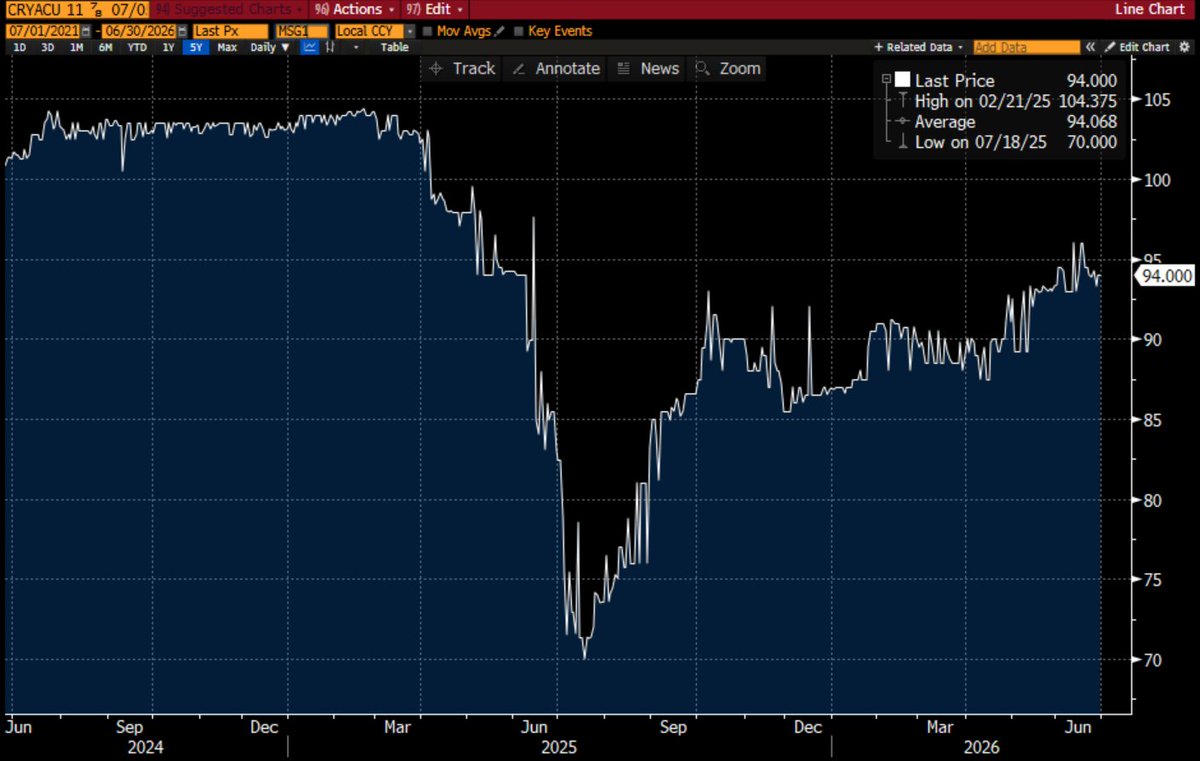Click the Average marker icon in legend
The image size is (1200, 761).
[x=903, y=121]
